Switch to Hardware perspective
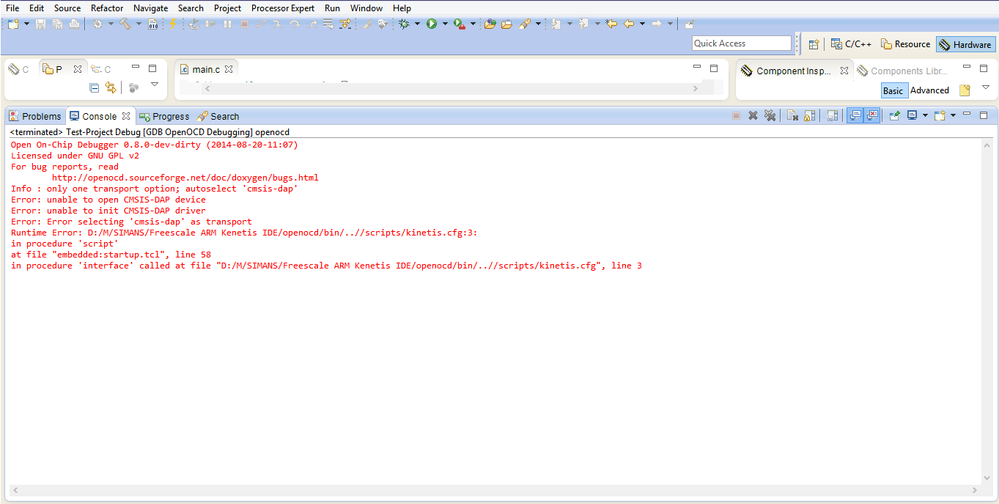 [965, 44]
